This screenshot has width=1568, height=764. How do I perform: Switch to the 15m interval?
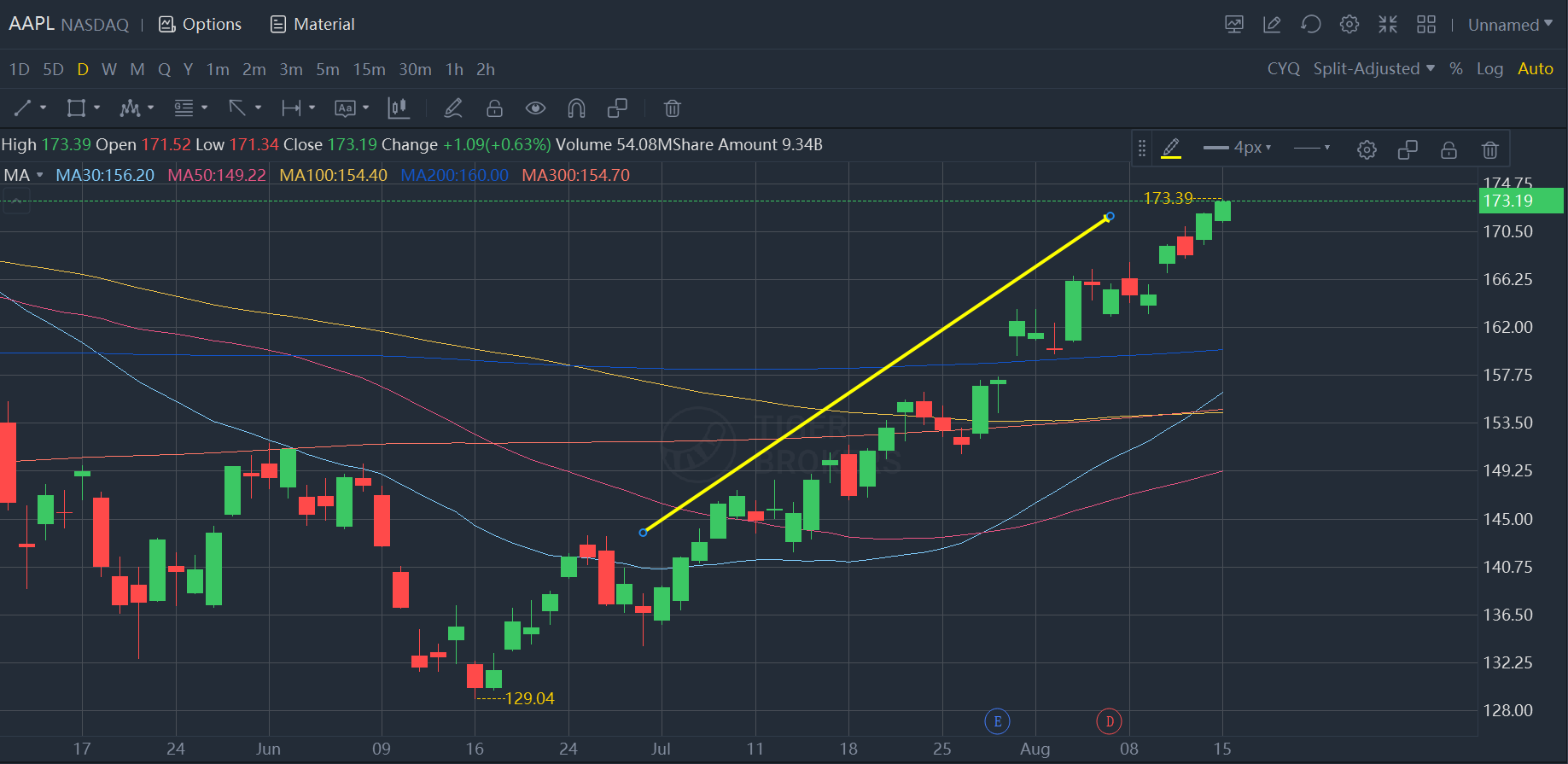[369, 69]
